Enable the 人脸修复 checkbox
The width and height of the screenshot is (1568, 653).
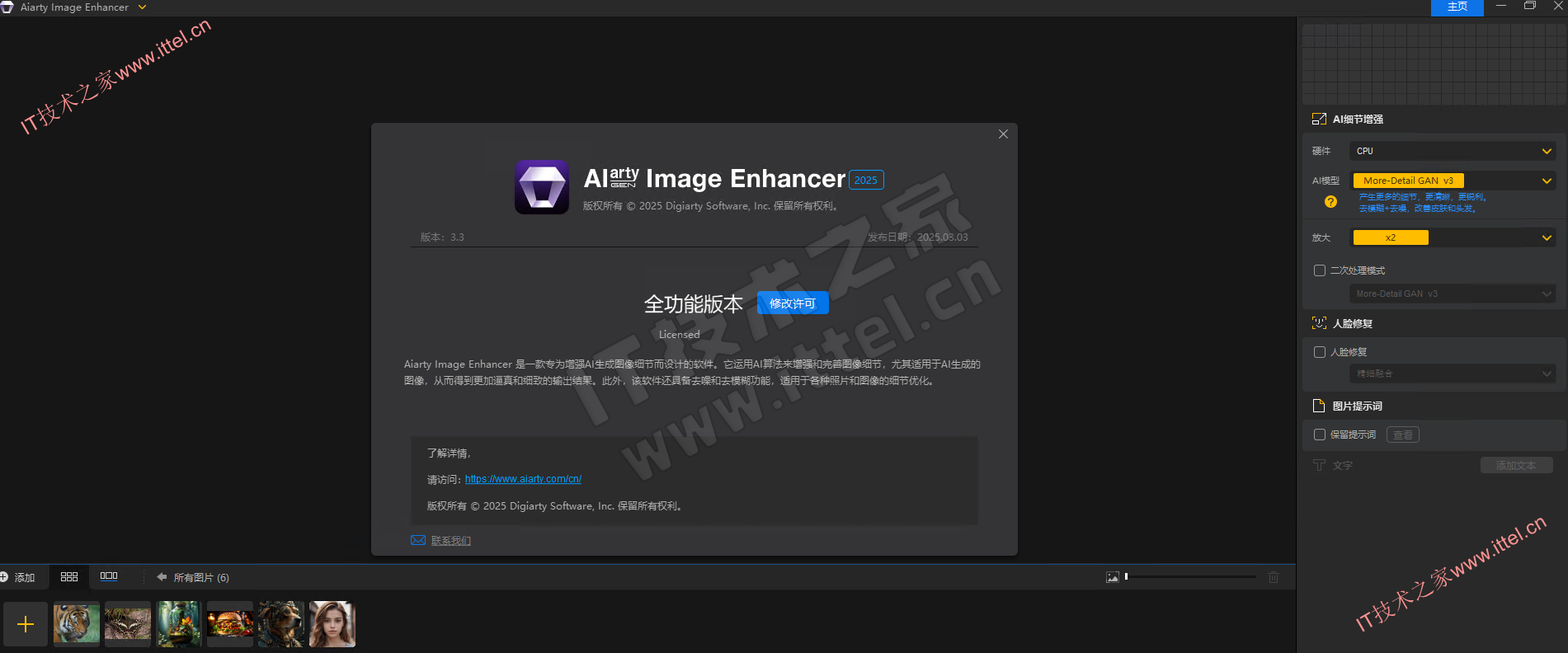pyautogui.click(x=1320, y=352)
